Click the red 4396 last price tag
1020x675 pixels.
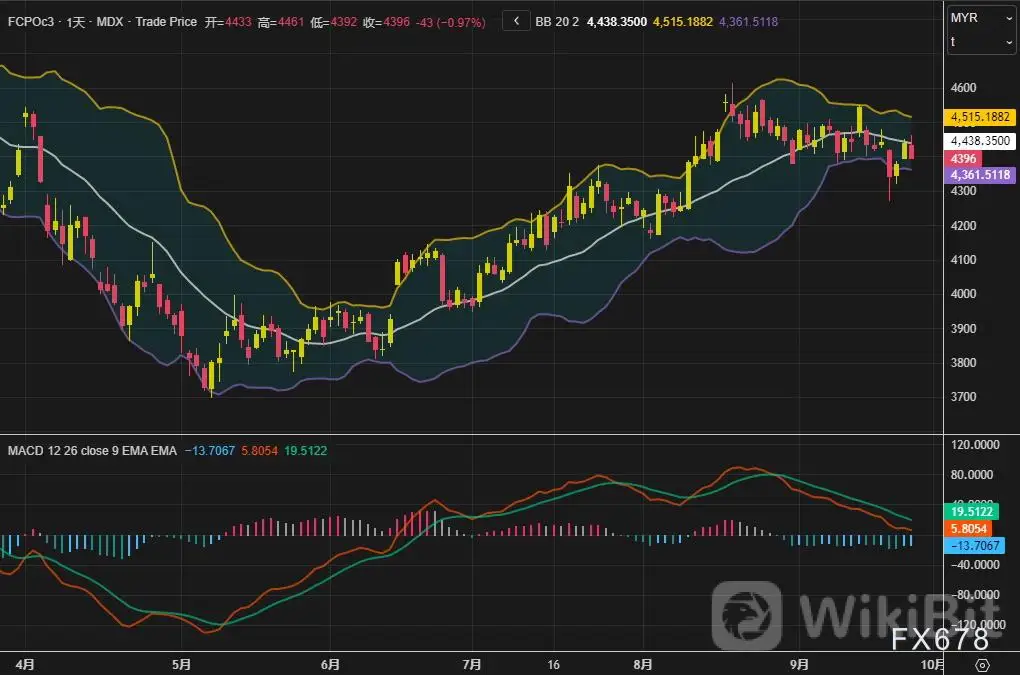963,159
